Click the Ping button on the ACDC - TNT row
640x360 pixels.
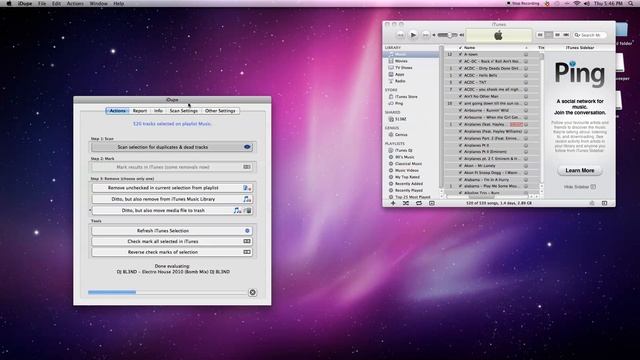coord(526,82)
